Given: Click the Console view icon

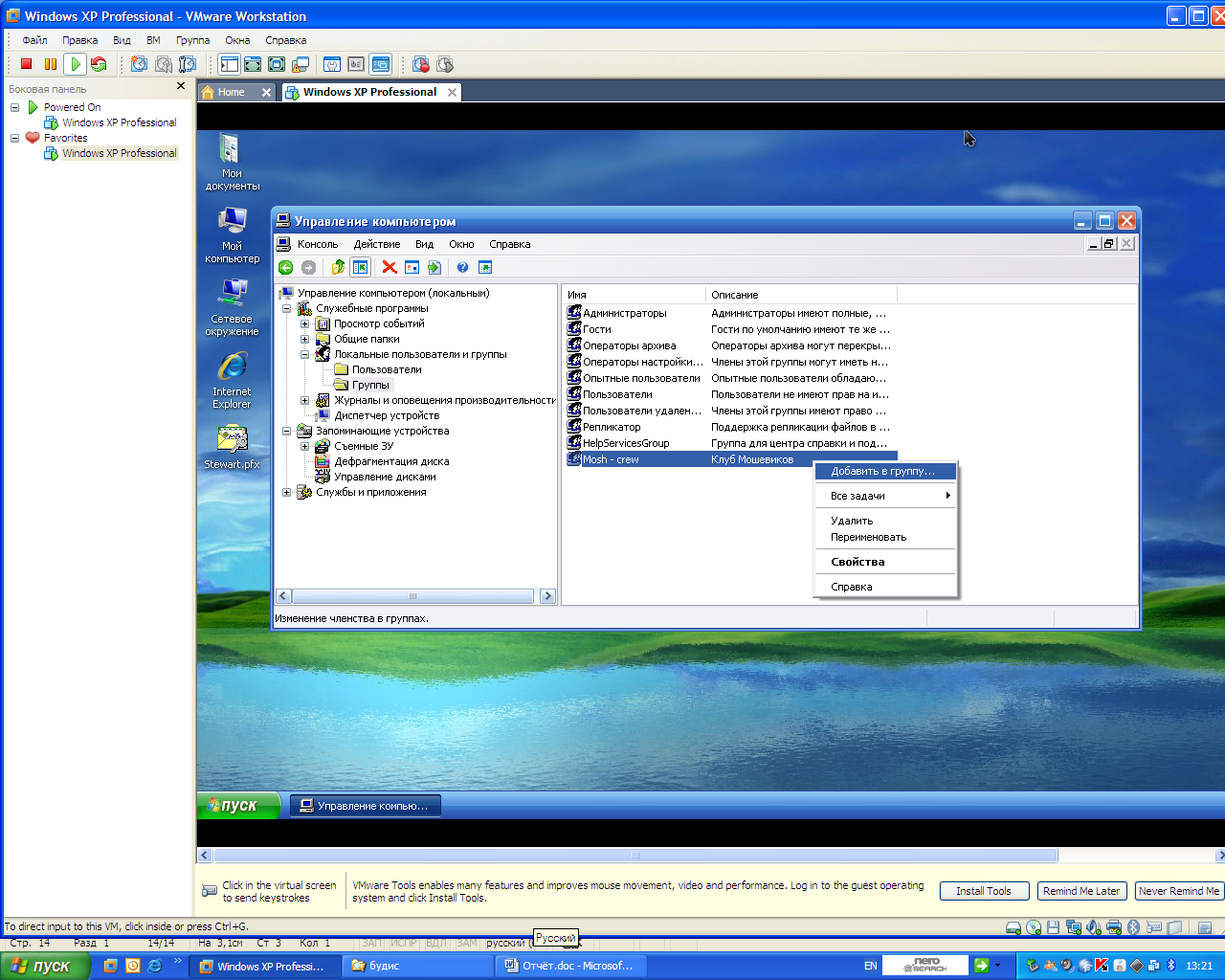Looking at the screenshot, I should (x=380, y=64).
